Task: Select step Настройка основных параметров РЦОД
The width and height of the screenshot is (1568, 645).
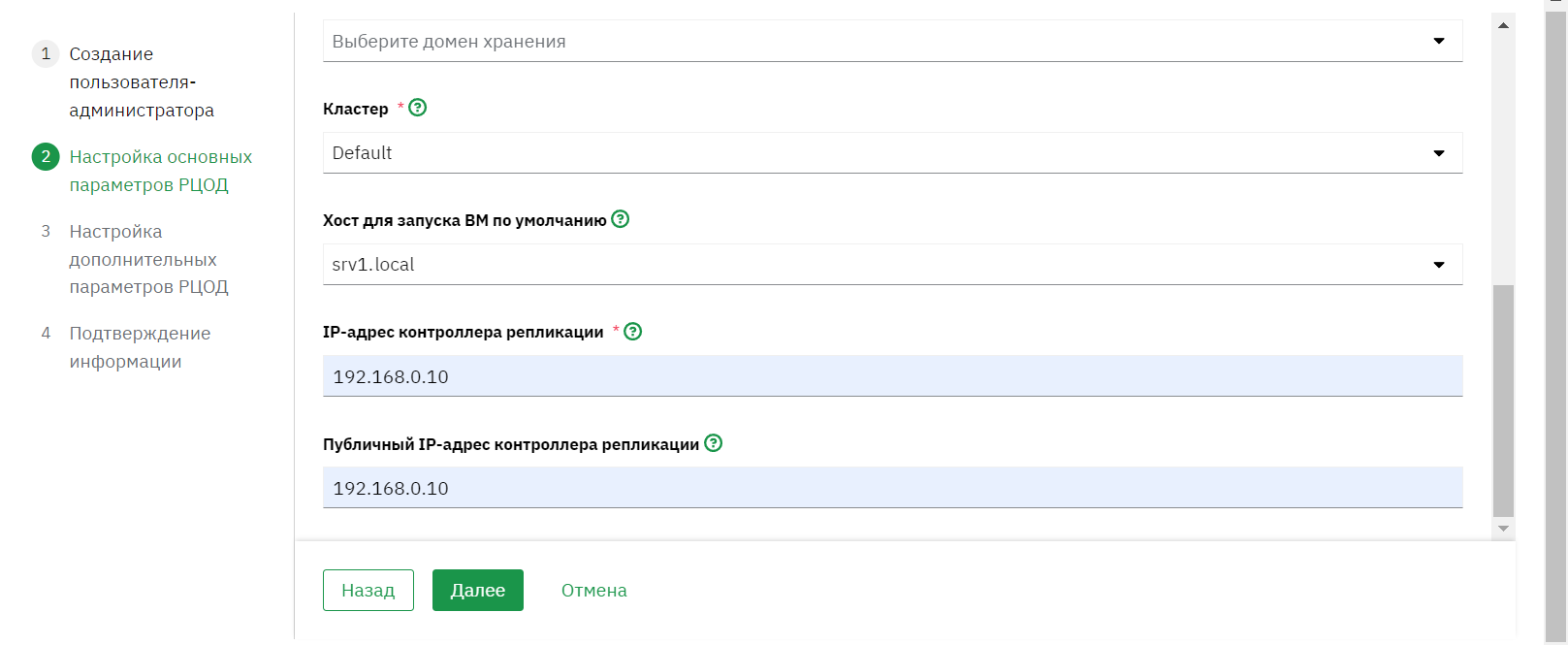Action: pyautogui.click(x=160, y=171)
